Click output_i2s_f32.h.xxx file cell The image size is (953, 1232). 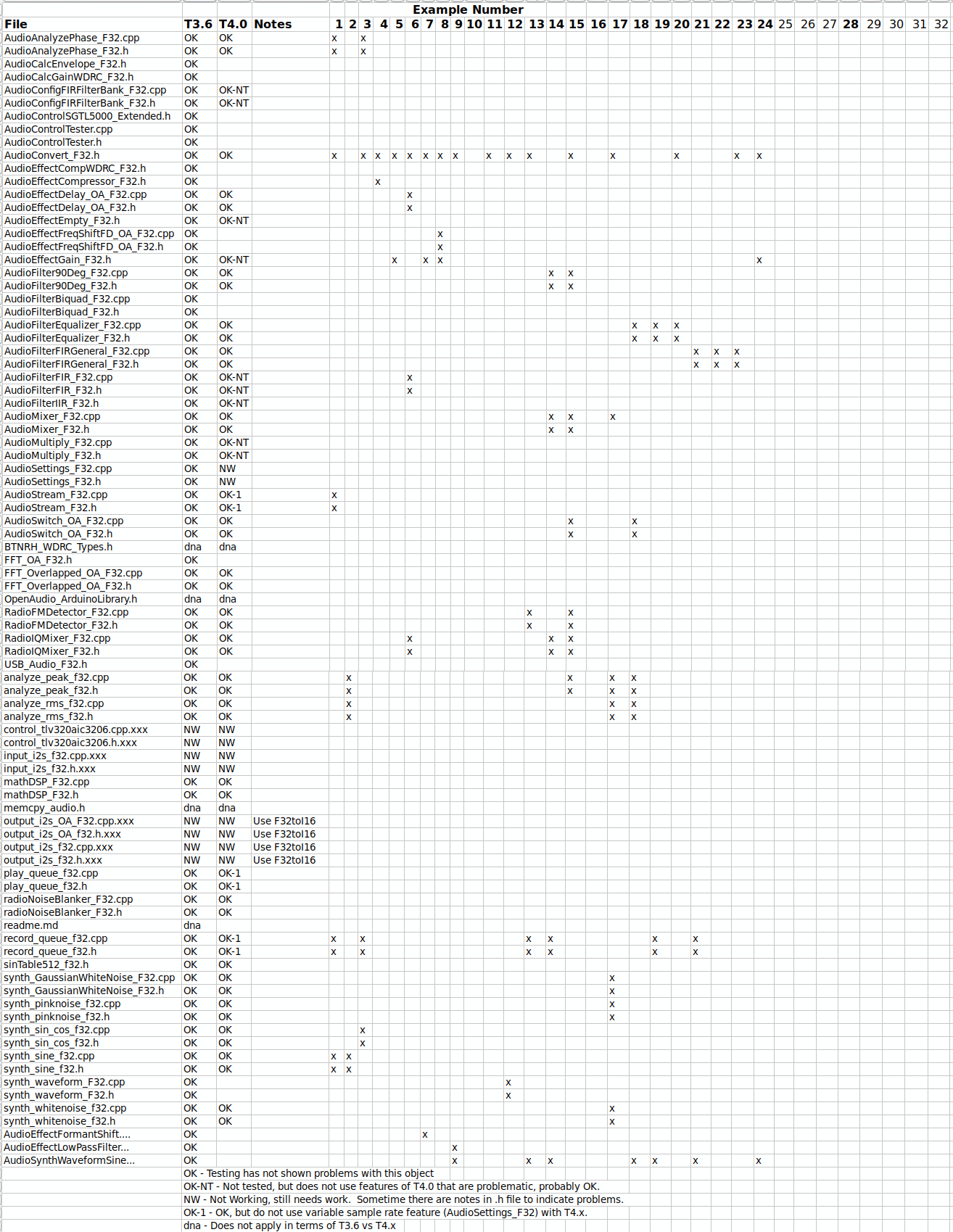[x=91, y=860]
